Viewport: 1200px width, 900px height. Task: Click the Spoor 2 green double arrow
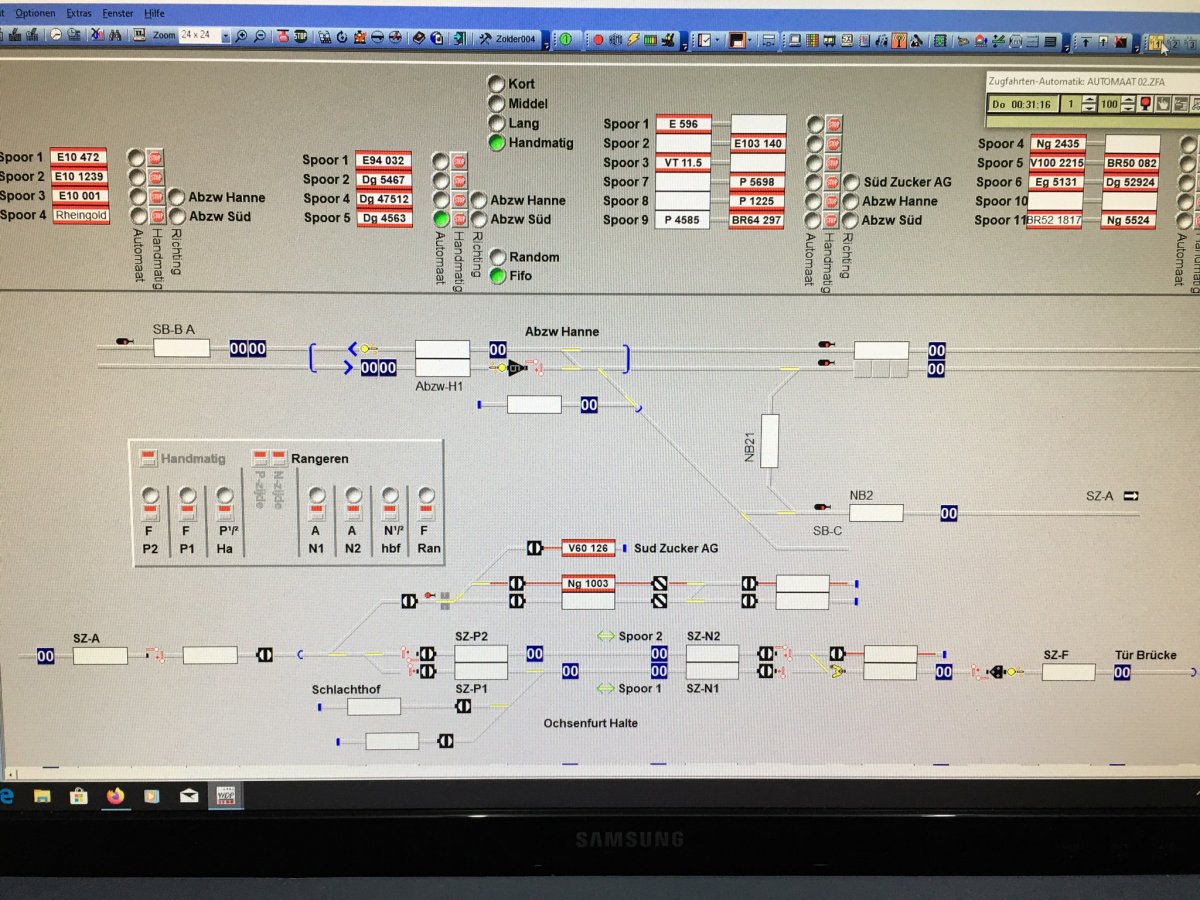pyautogui.click(x=605, y=636)
